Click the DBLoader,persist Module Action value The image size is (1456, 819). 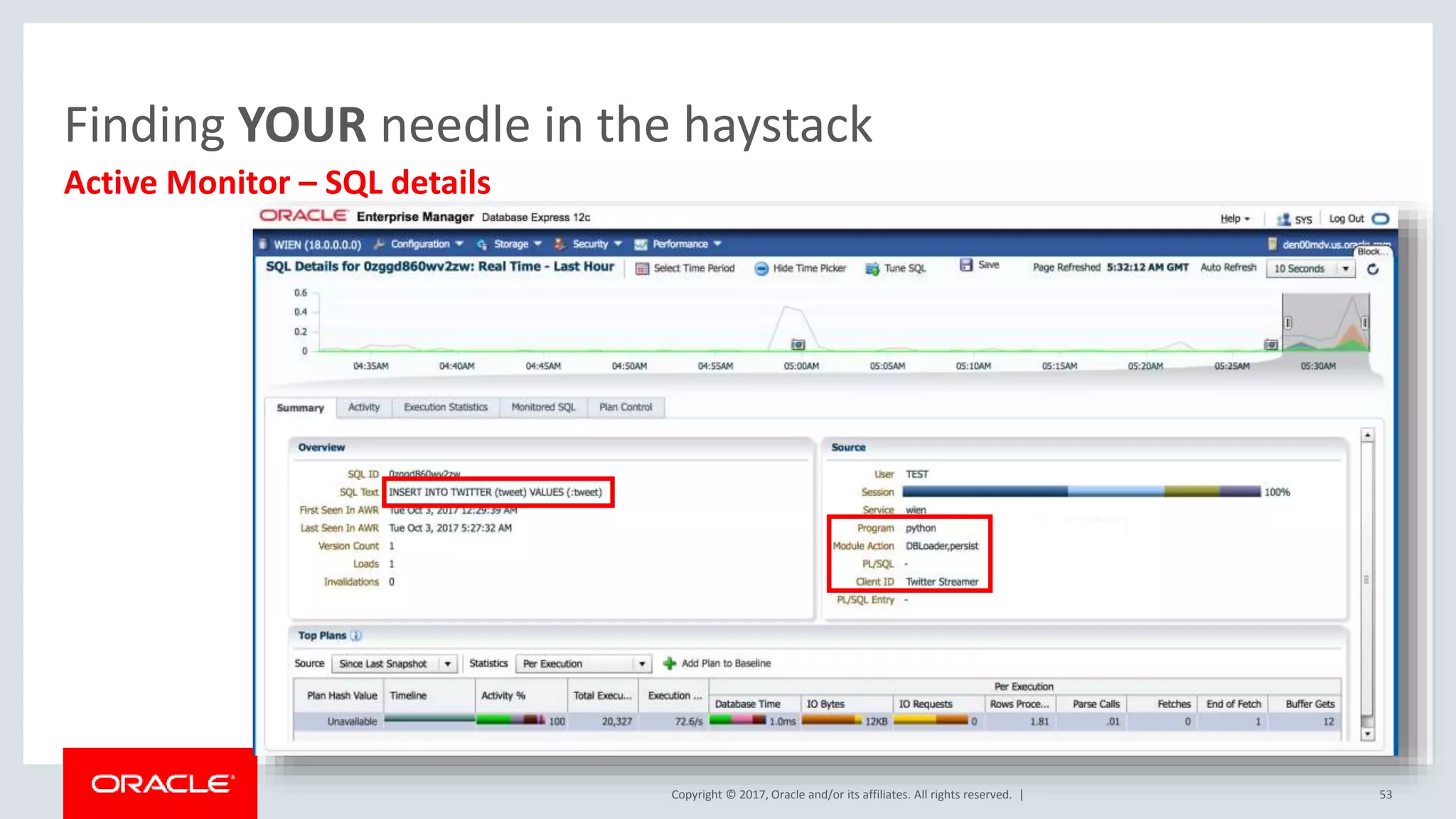pos(942,546)
